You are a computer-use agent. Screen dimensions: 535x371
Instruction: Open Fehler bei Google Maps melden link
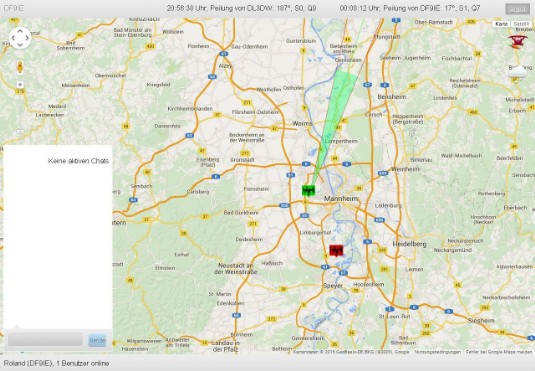499,352
